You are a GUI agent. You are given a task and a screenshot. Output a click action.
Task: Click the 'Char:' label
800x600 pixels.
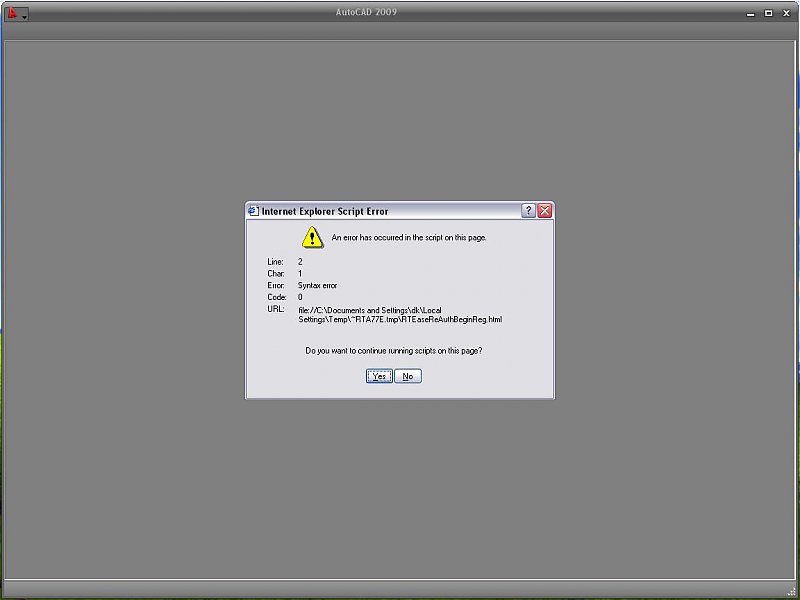click(x=276, y=273)
